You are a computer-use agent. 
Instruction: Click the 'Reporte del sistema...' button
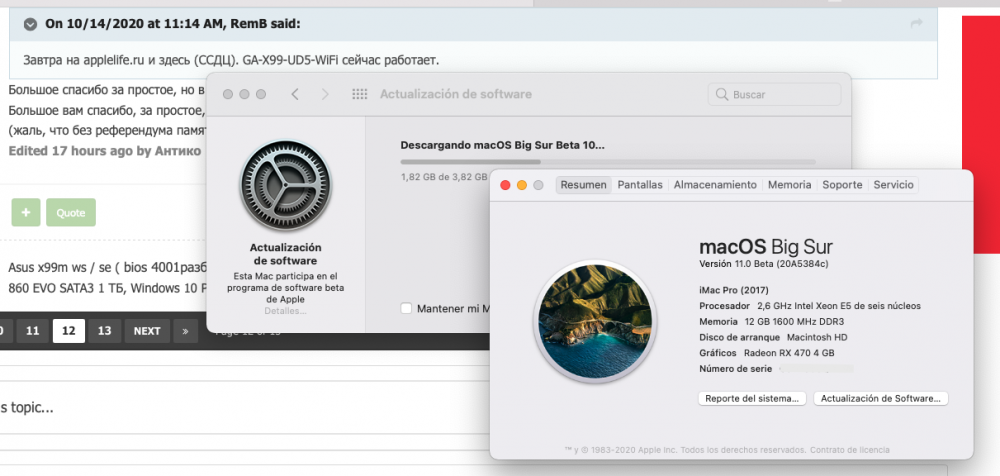(753, 398)
